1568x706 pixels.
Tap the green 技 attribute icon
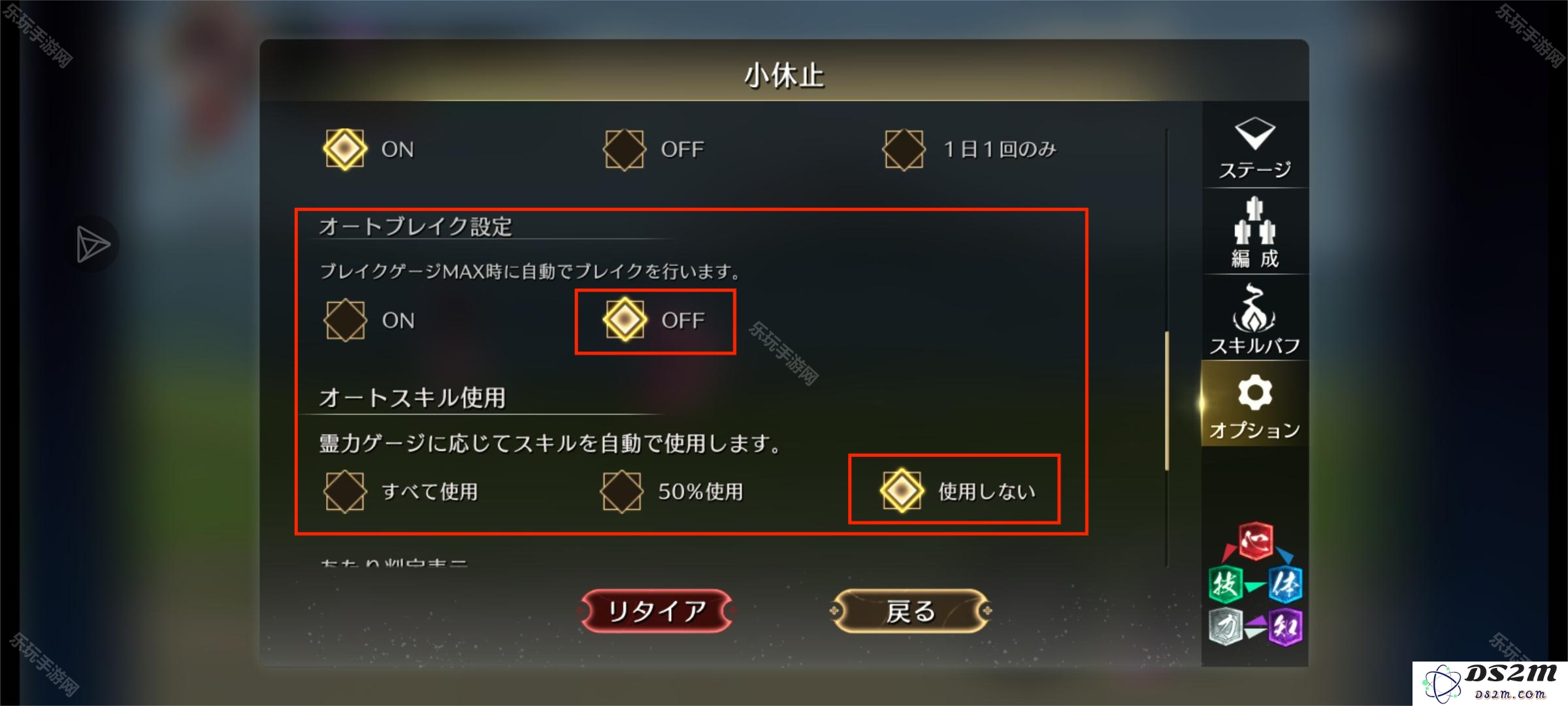tap(1225, 584)
